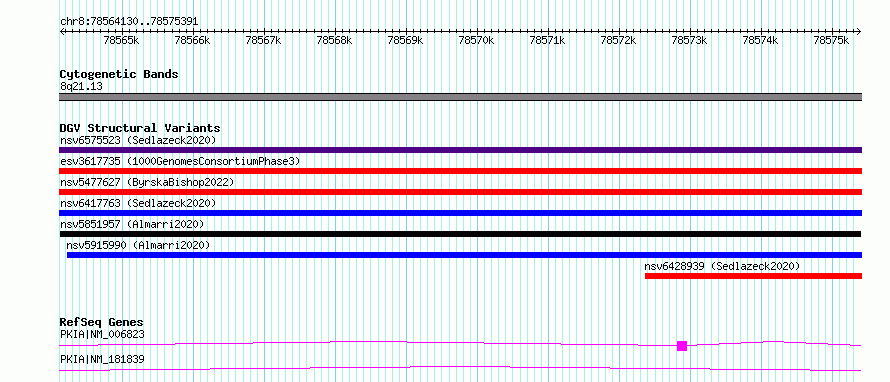The width and height of the screenshot is (890, 382).
Task: Click the gray 8q21.13 cytogenetic band bar
Action: click(x=460, y=97)
